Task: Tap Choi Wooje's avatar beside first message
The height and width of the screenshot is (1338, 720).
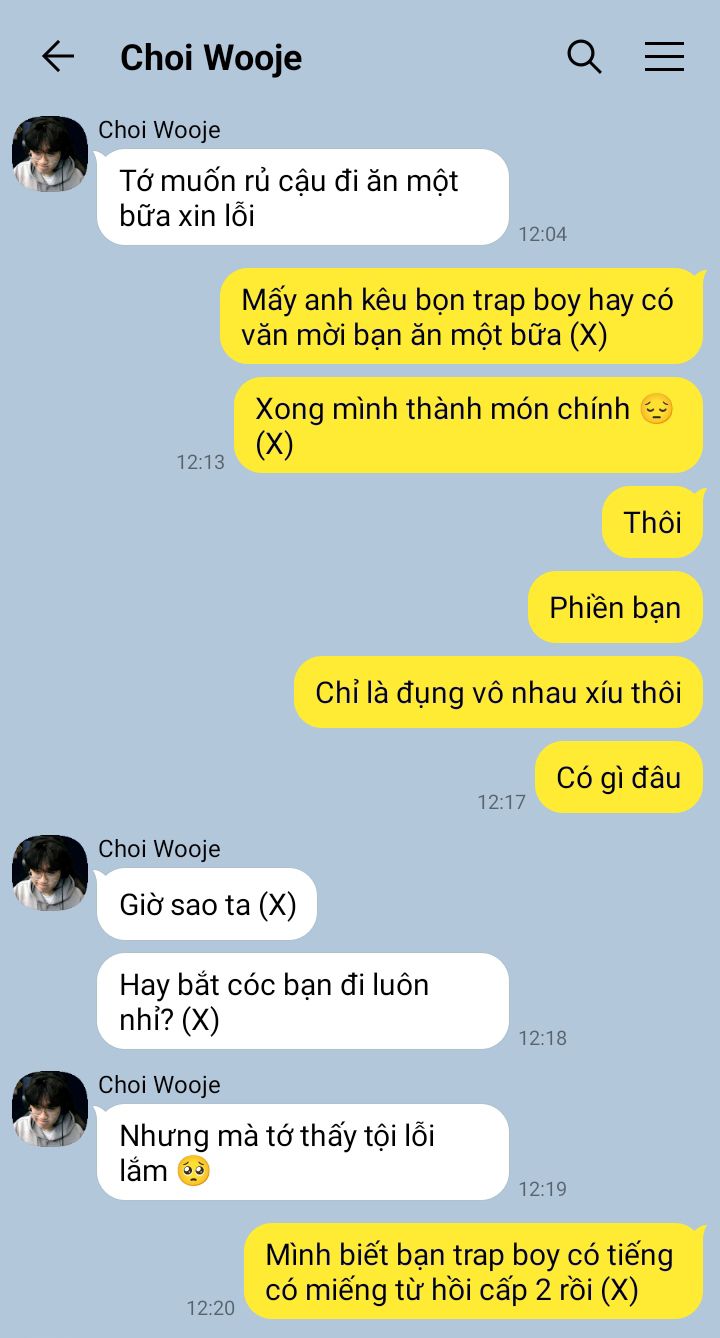Action: pyautogui.click(x=50, y=154)
